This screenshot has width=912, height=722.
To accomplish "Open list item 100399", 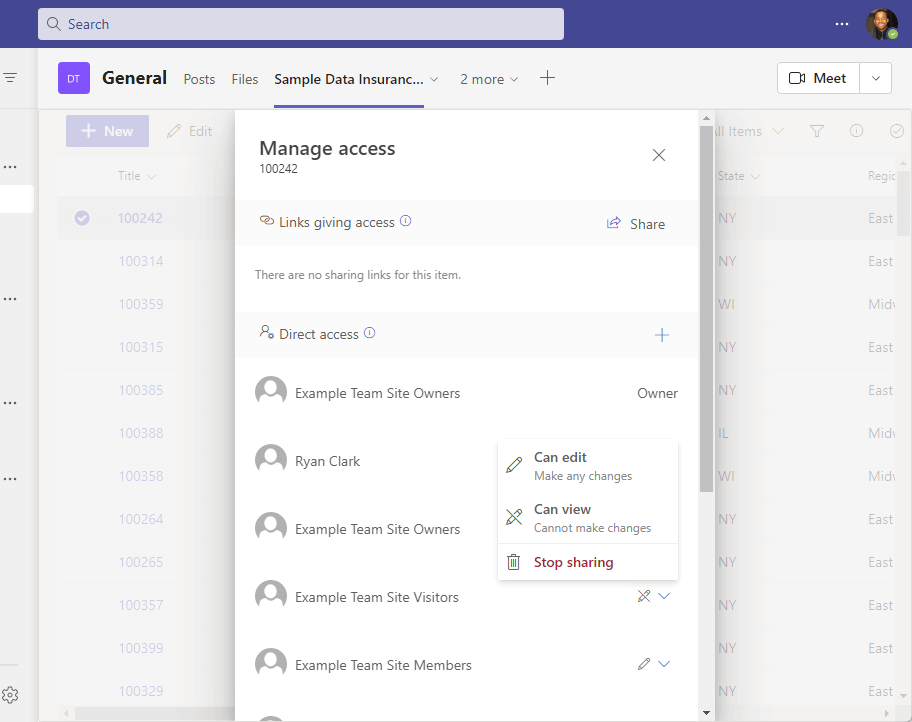I will (141, 648).
